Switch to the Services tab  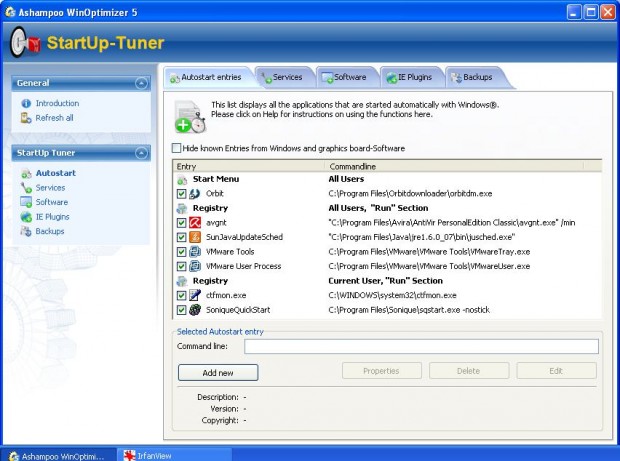click(285, 77)
